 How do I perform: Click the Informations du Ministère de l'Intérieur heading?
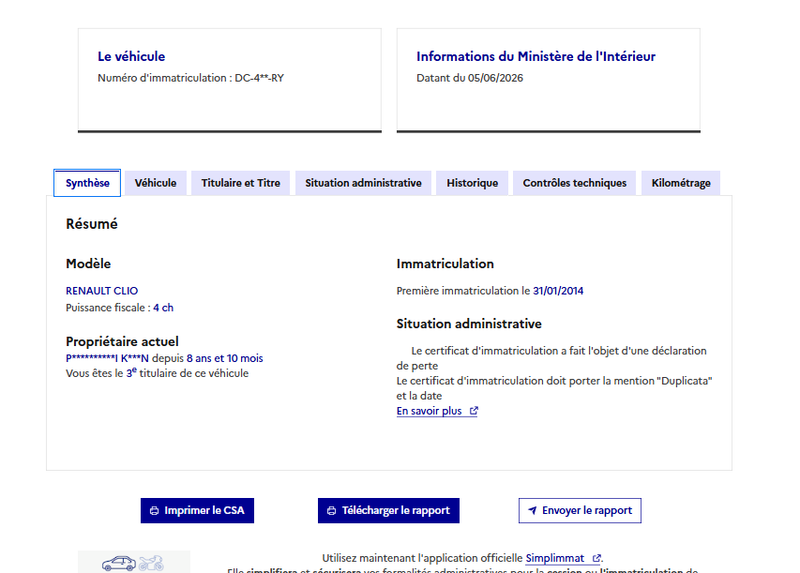(536, 56)
